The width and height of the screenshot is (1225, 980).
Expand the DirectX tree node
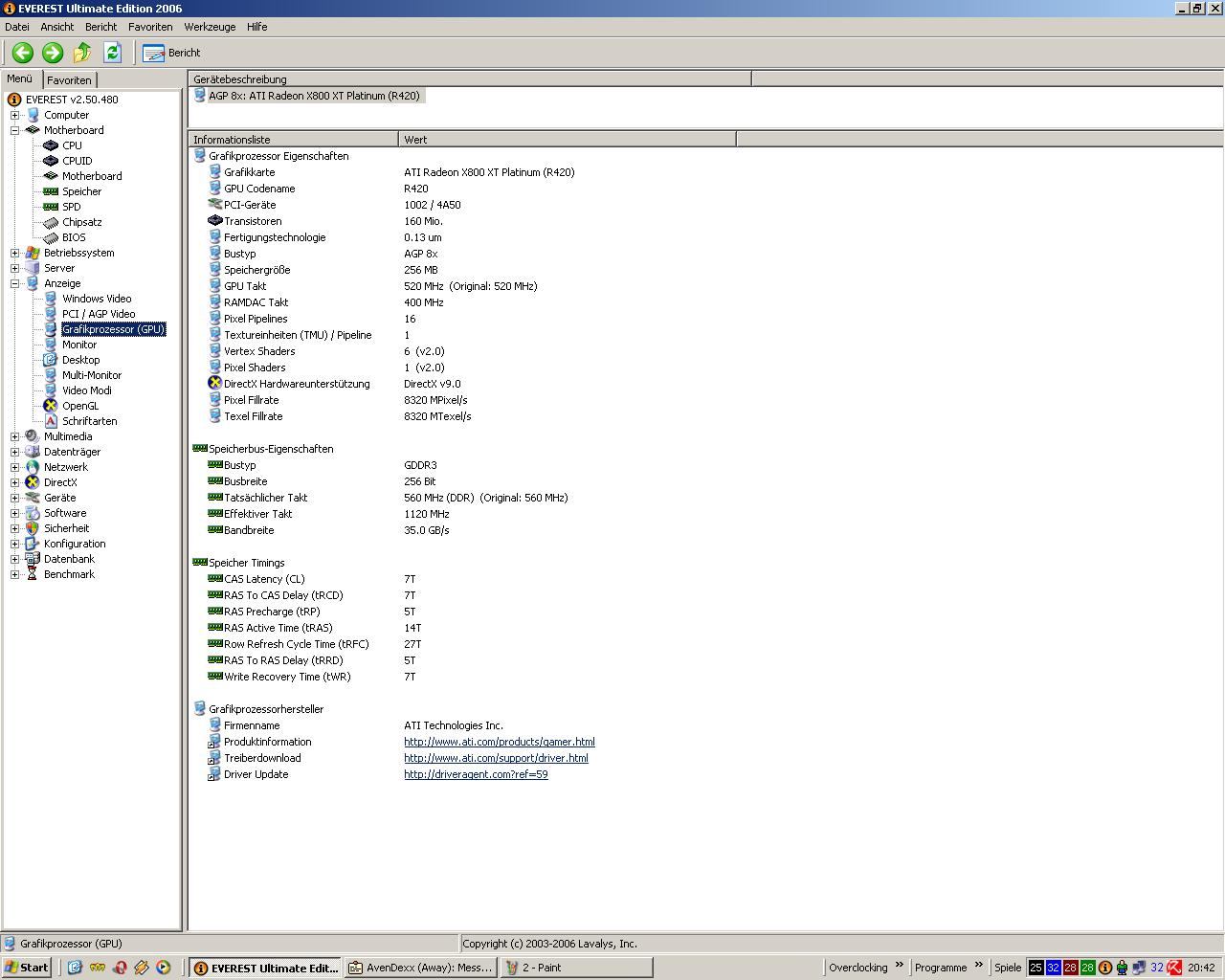(14, 482)
